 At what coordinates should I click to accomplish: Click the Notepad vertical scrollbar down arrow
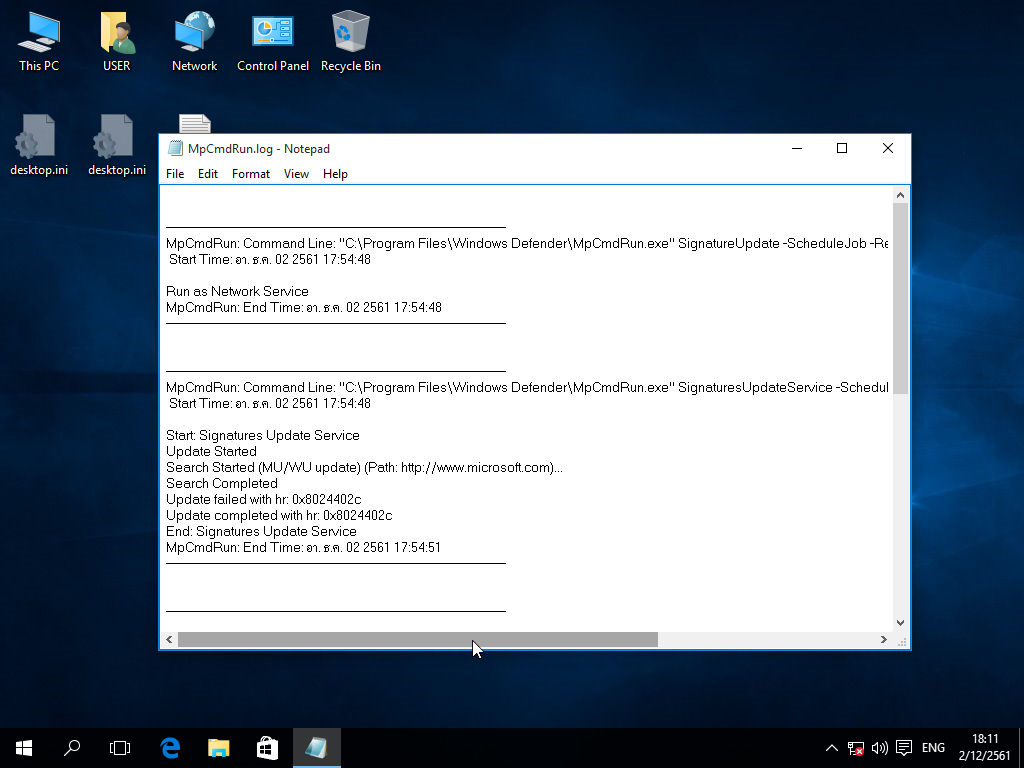(901, 622)
